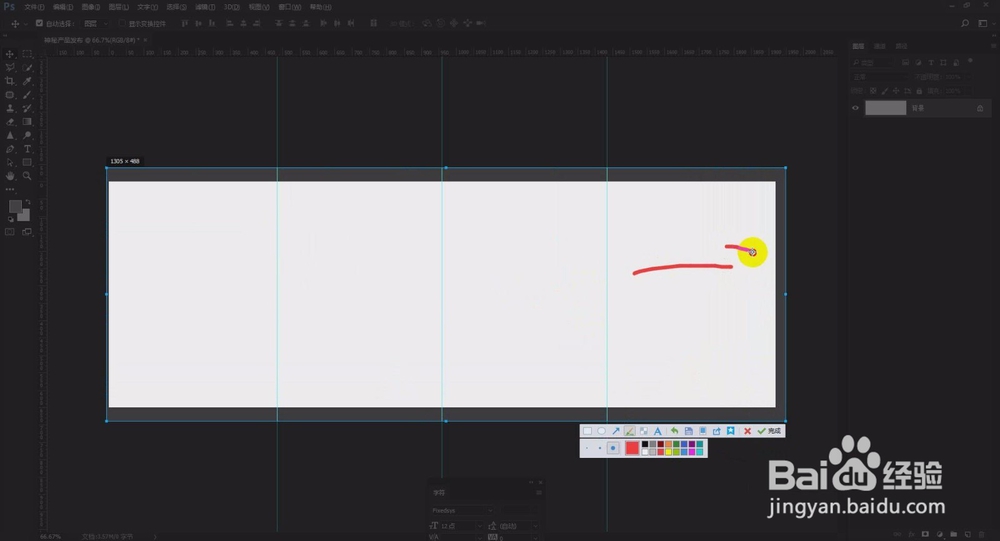Open the extra tools ellipsis

pyautogui.click(x=10, y=189)
